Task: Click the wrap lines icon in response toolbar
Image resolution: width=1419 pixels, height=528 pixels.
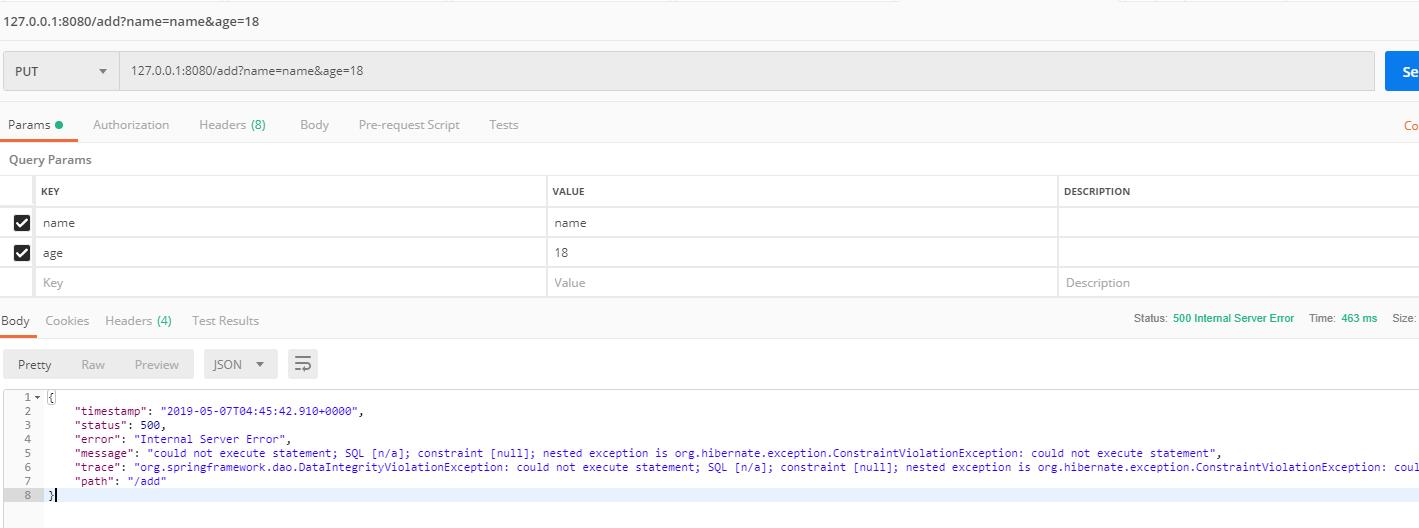Action: (x=302, y=364)
